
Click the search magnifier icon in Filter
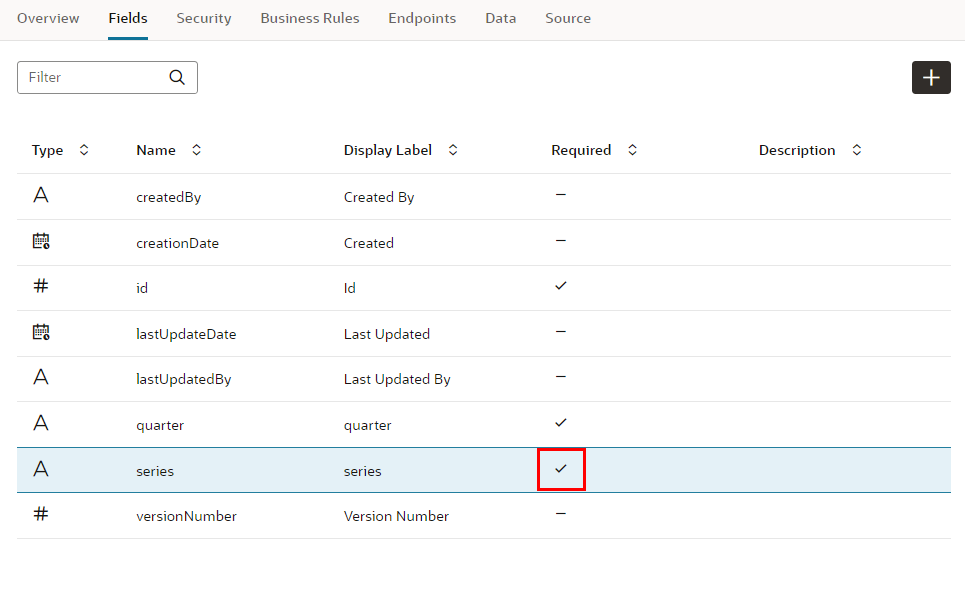pyautogui.click(x=177, y=77)
